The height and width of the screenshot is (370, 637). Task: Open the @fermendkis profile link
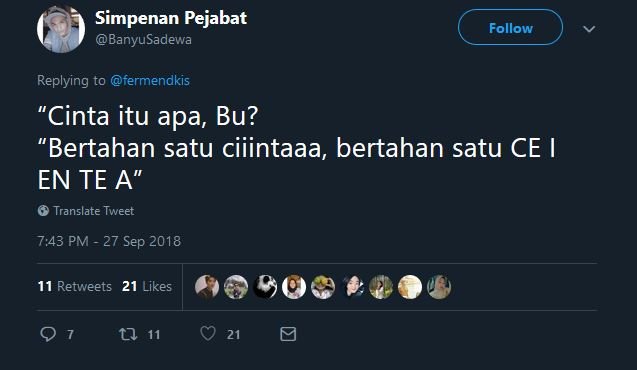150,80
